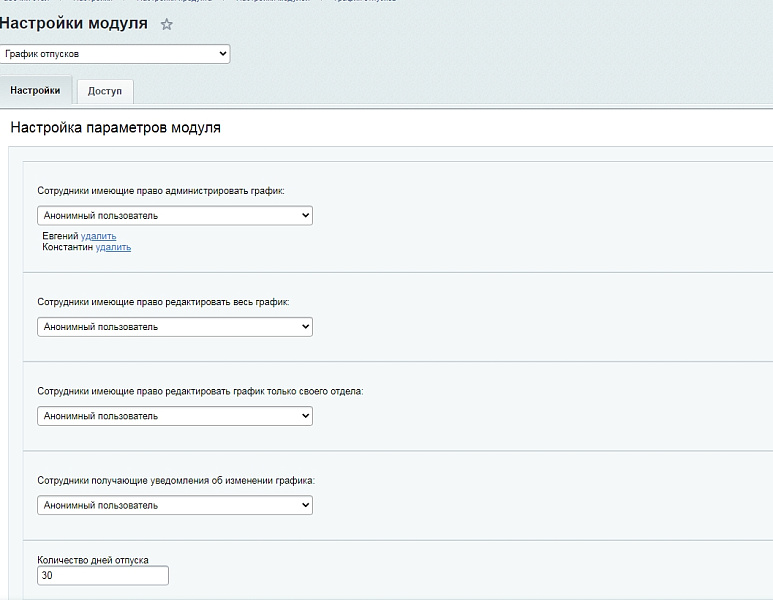Click the name Константин in administrators list
This screenshot has height=600, width=773.
point(67,247)
